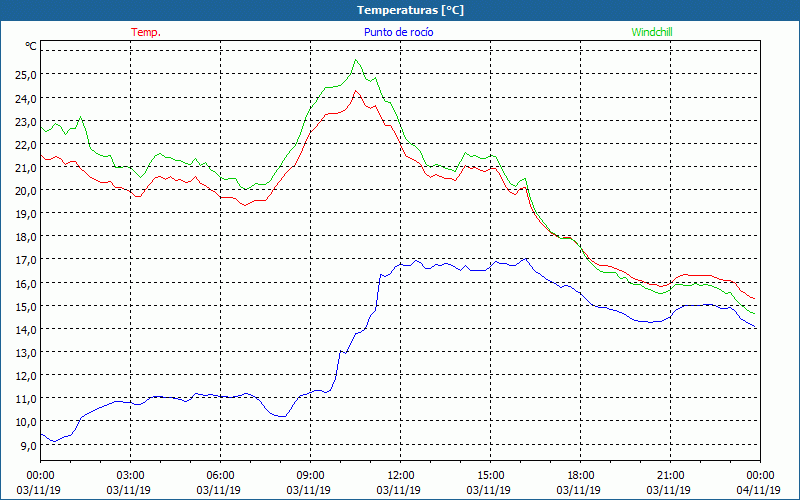Select the red 'Temp.' legend label
Image resolution: width=800 pixels, height=500 pixels.
[146, 32]
